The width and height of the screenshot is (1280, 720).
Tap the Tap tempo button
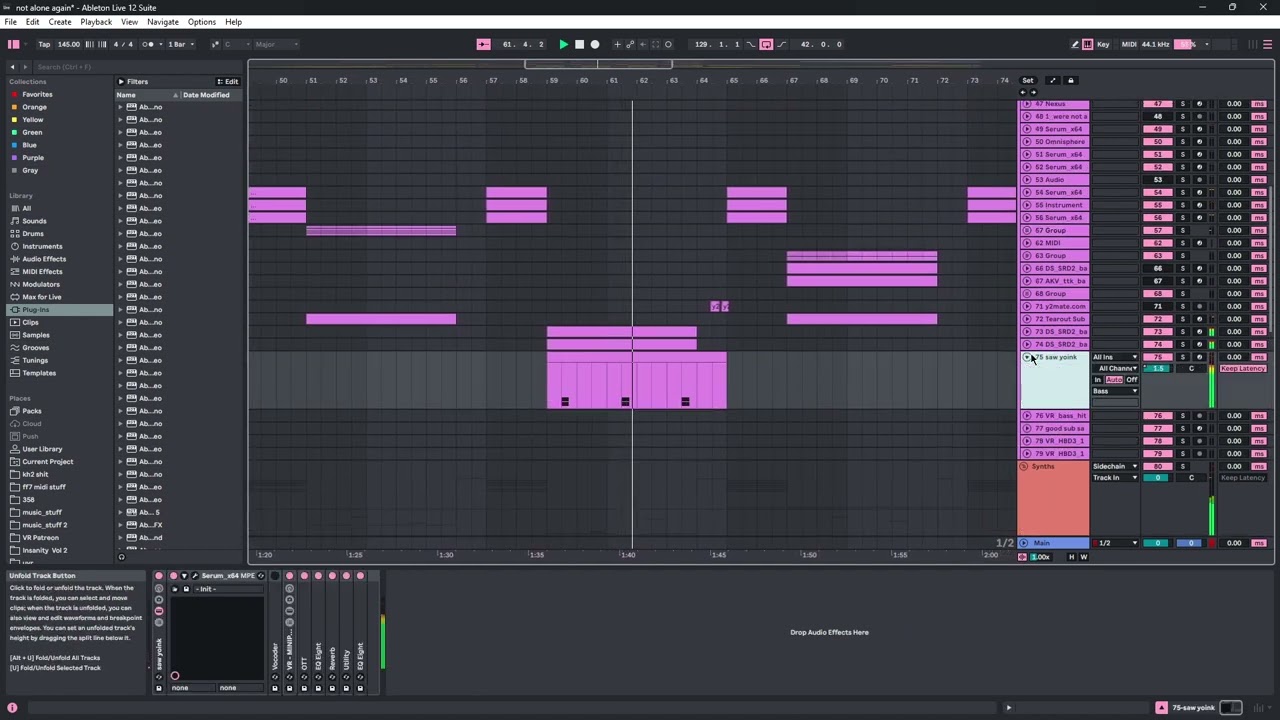click(x=44, y=44)
